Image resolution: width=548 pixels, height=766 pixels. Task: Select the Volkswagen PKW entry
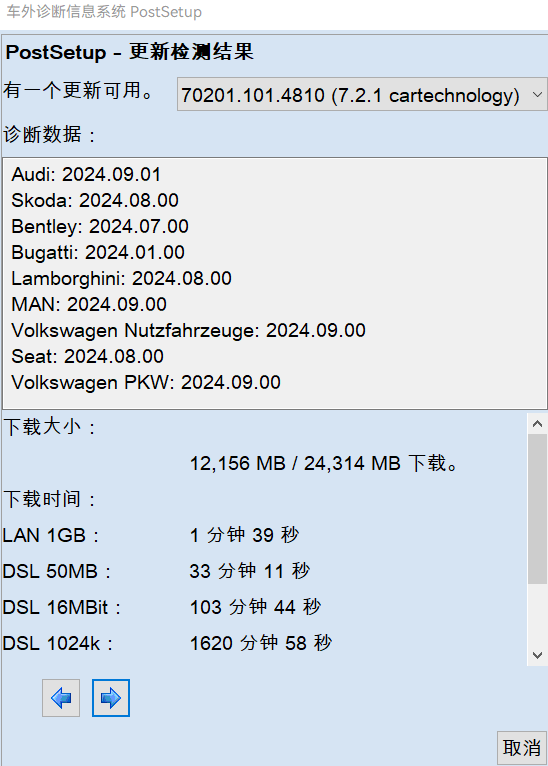[x=146, y=383]
